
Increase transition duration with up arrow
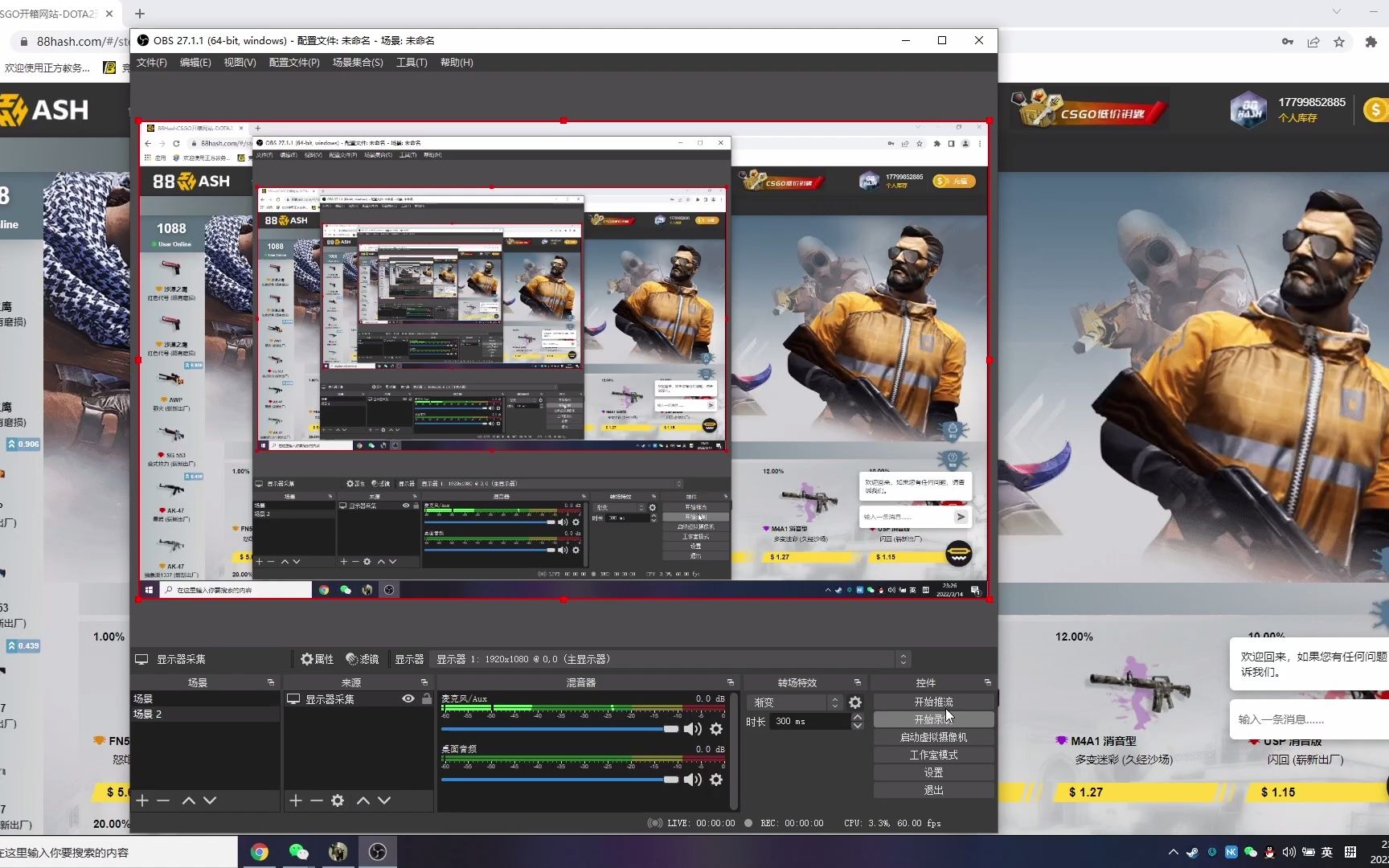click(858, 717)
